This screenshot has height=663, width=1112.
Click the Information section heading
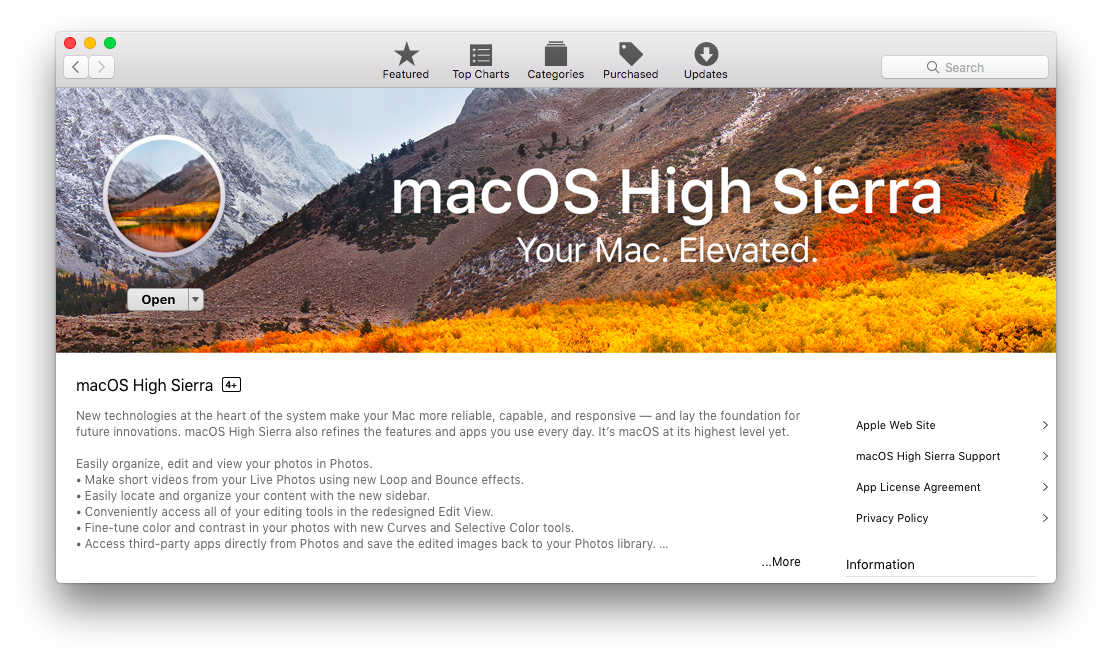coord(880,564)
